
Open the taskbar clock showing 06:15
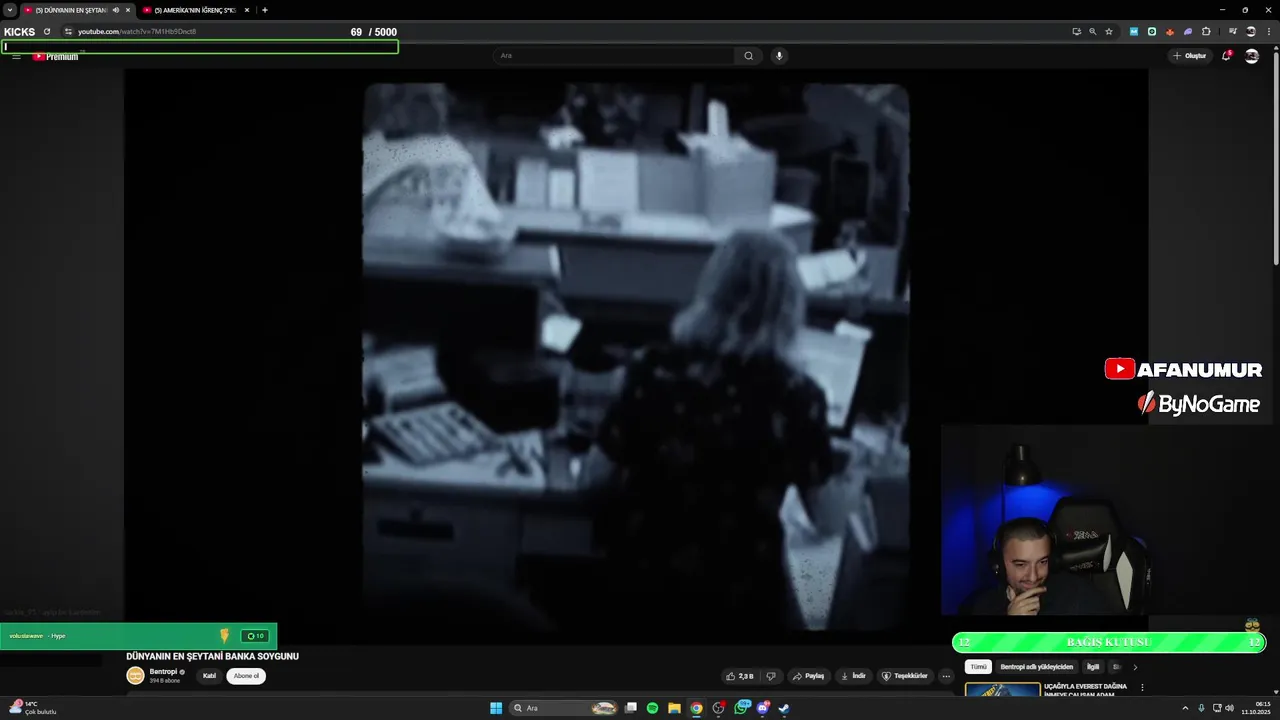click(1255, 708)
